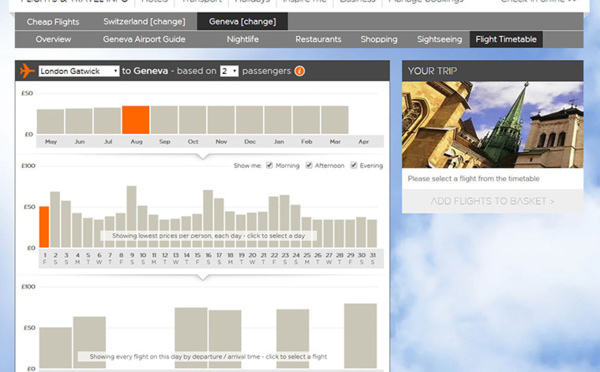Select the day 10 price bar
The height and width of the screenshot is (372, 600).
143,227
